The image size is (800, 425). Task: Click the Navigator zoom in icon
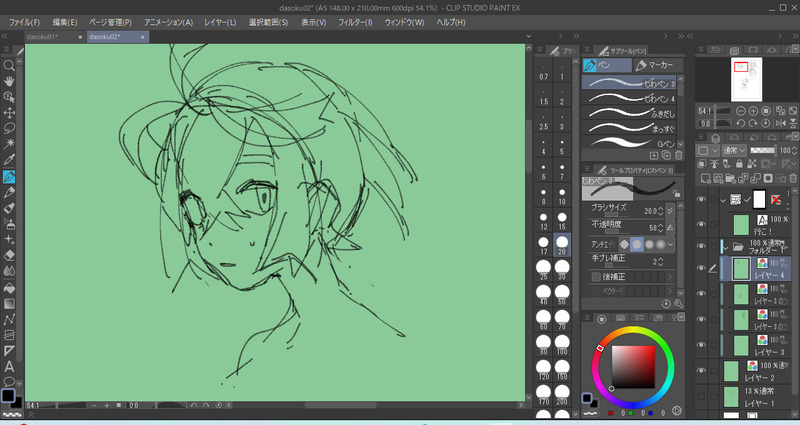pos(753,111)
